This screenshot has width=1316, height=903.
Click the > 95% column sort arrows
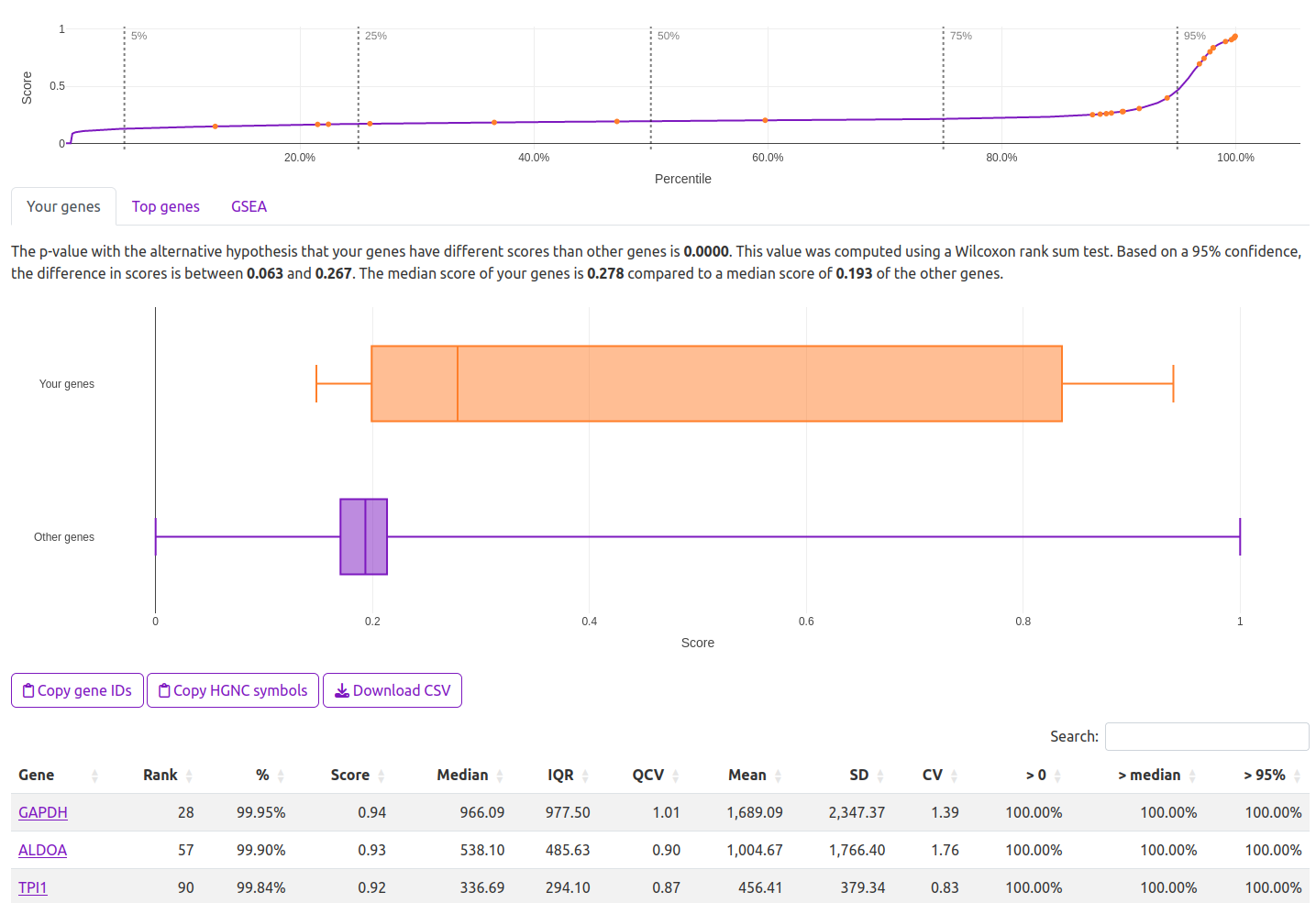[1297, 776]
